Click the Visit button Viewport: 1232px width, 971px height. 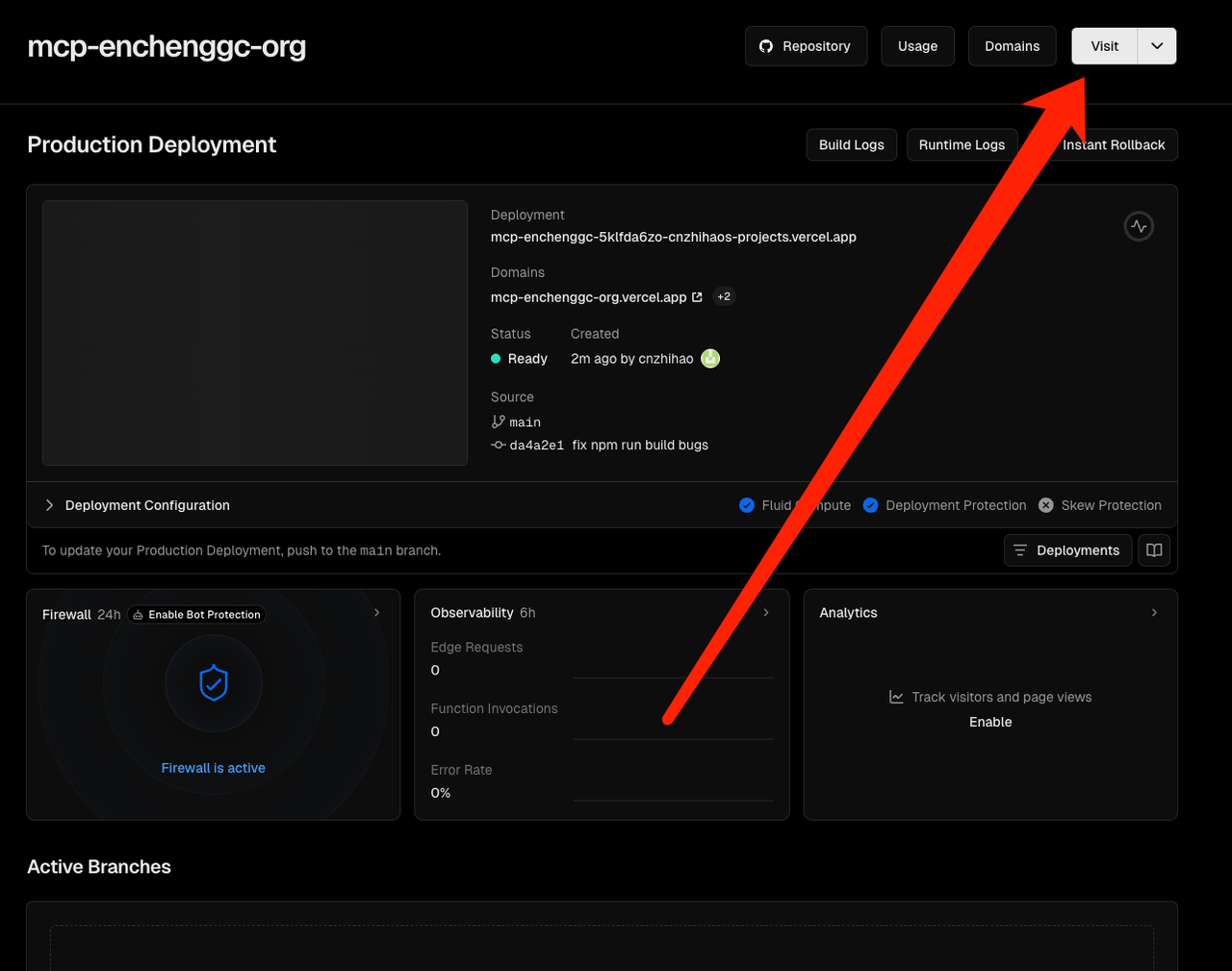point(1104,46)
